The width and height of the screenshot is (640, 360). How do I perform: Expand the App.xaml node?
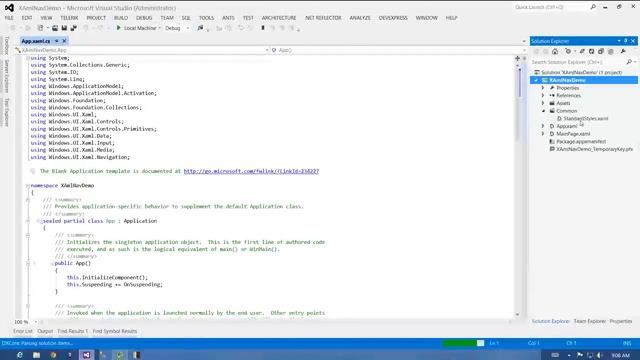click(x=543, y=126)
